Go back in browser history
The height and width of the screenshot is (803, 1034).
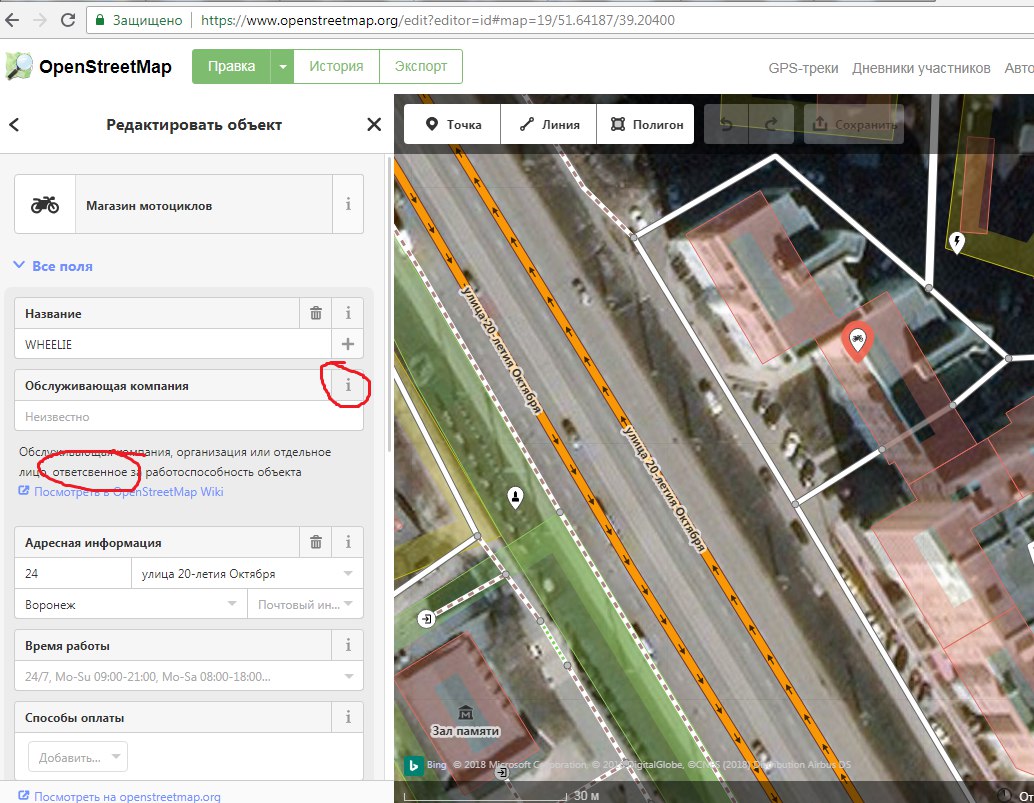(x=12, y=20)
